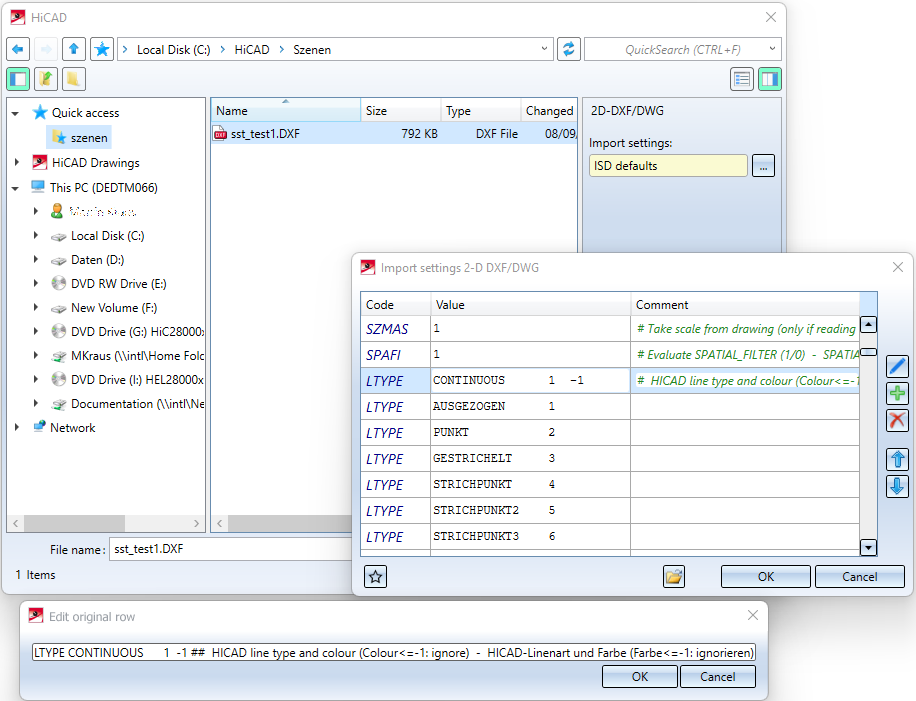Toggle the preview pane icon
The image size is (916, 701).
click(770, 79)
